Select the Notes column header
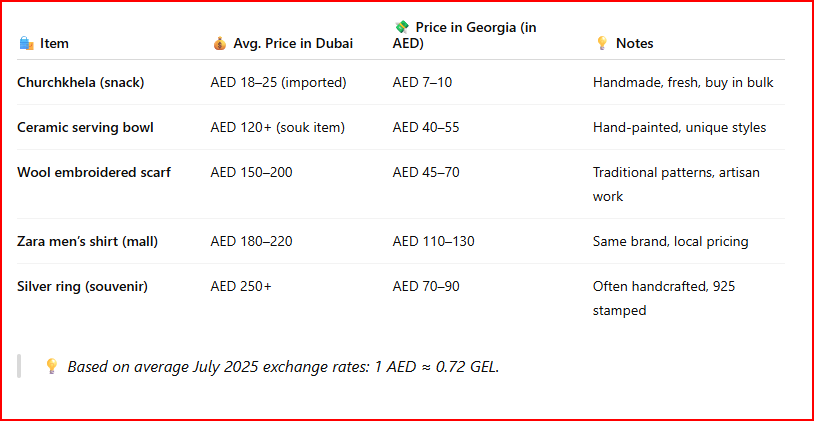 [x=634, y=44]
